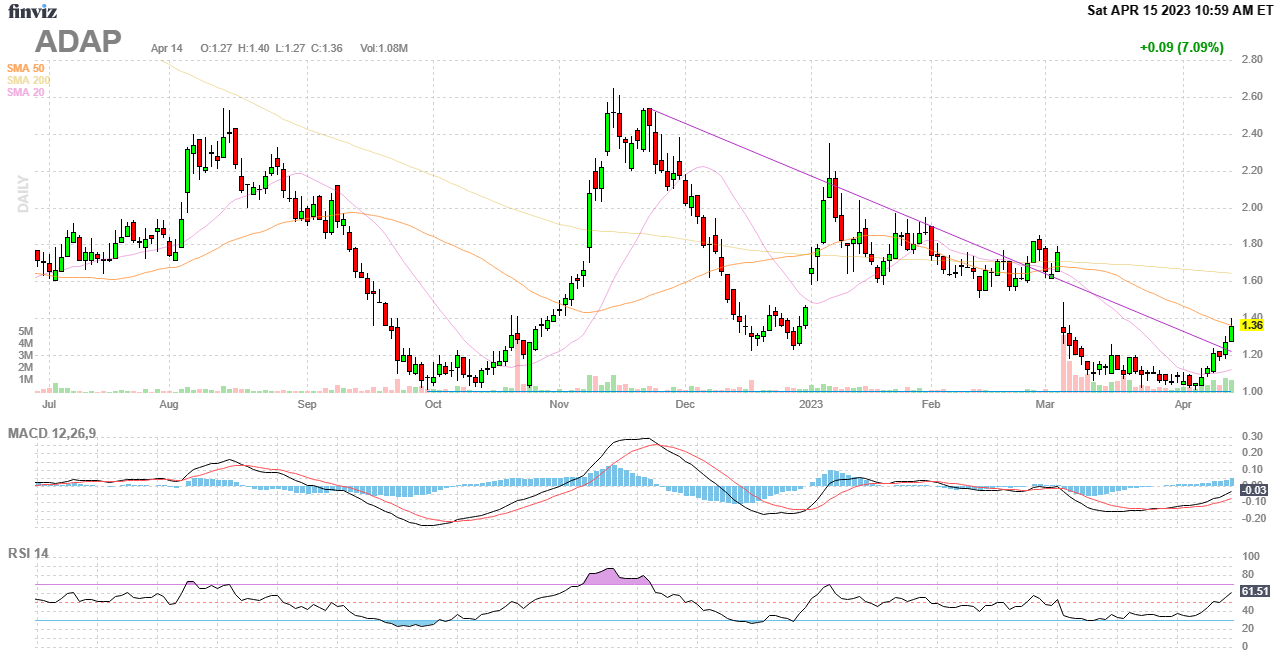The width and height of the screenshot is (1282, 662).
Task: Click the finviz logo
Action: click(33, 12)
